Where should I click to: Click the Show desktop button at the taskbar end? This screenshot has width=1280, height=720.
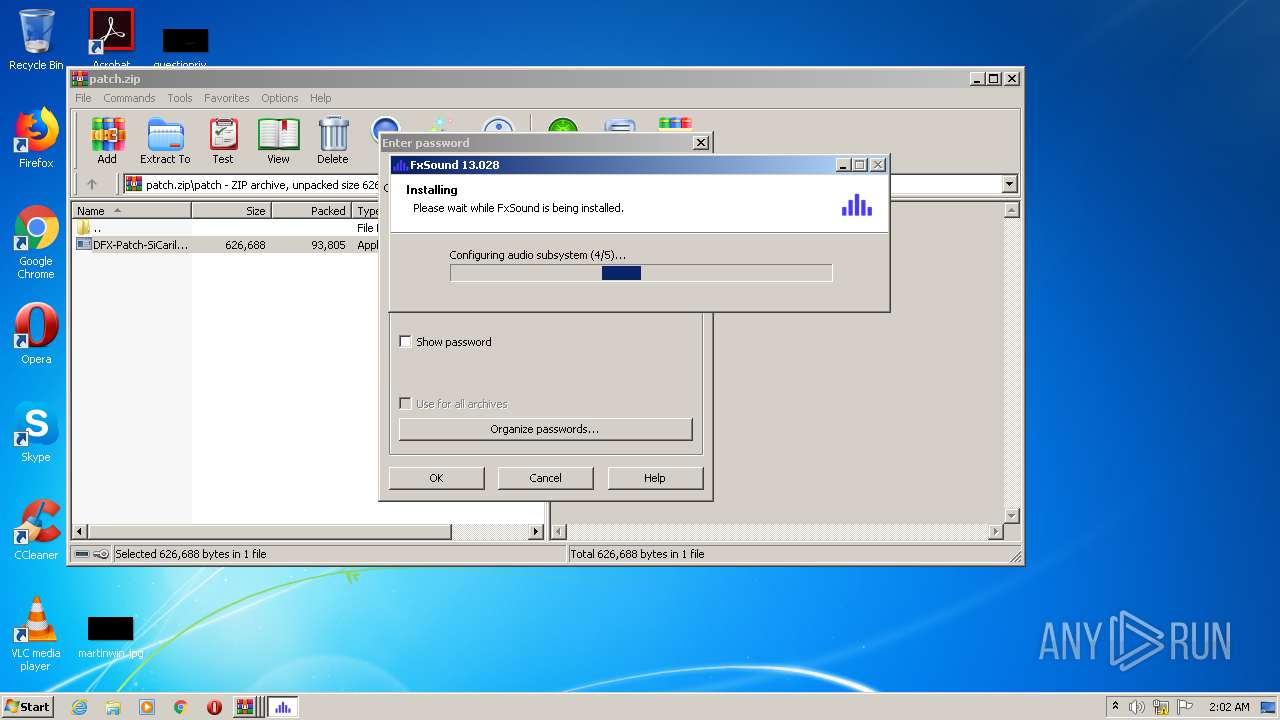coord(1268,707)
